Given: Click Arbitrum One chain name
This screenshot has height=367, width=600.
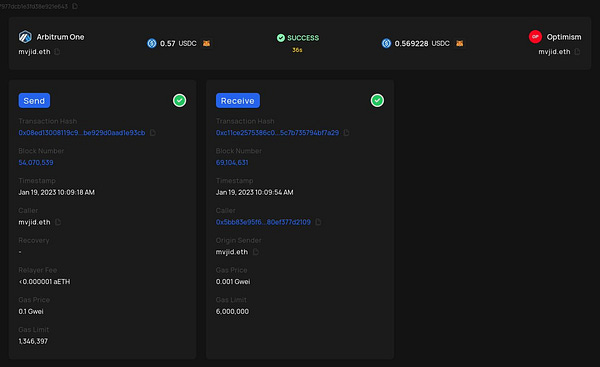Looking at the screenshot, I should [x=60, y=37].
